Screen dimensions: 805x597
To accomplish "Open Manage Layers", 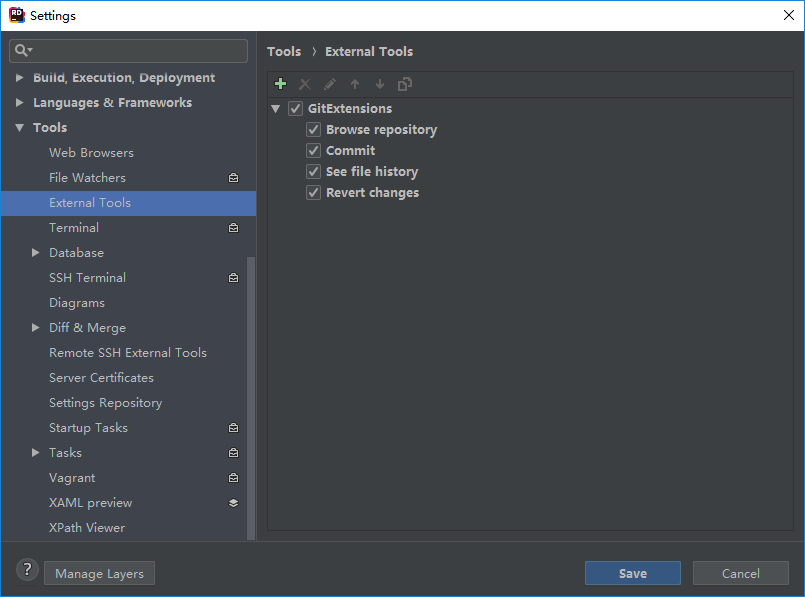I will click(x=99, y=573).
